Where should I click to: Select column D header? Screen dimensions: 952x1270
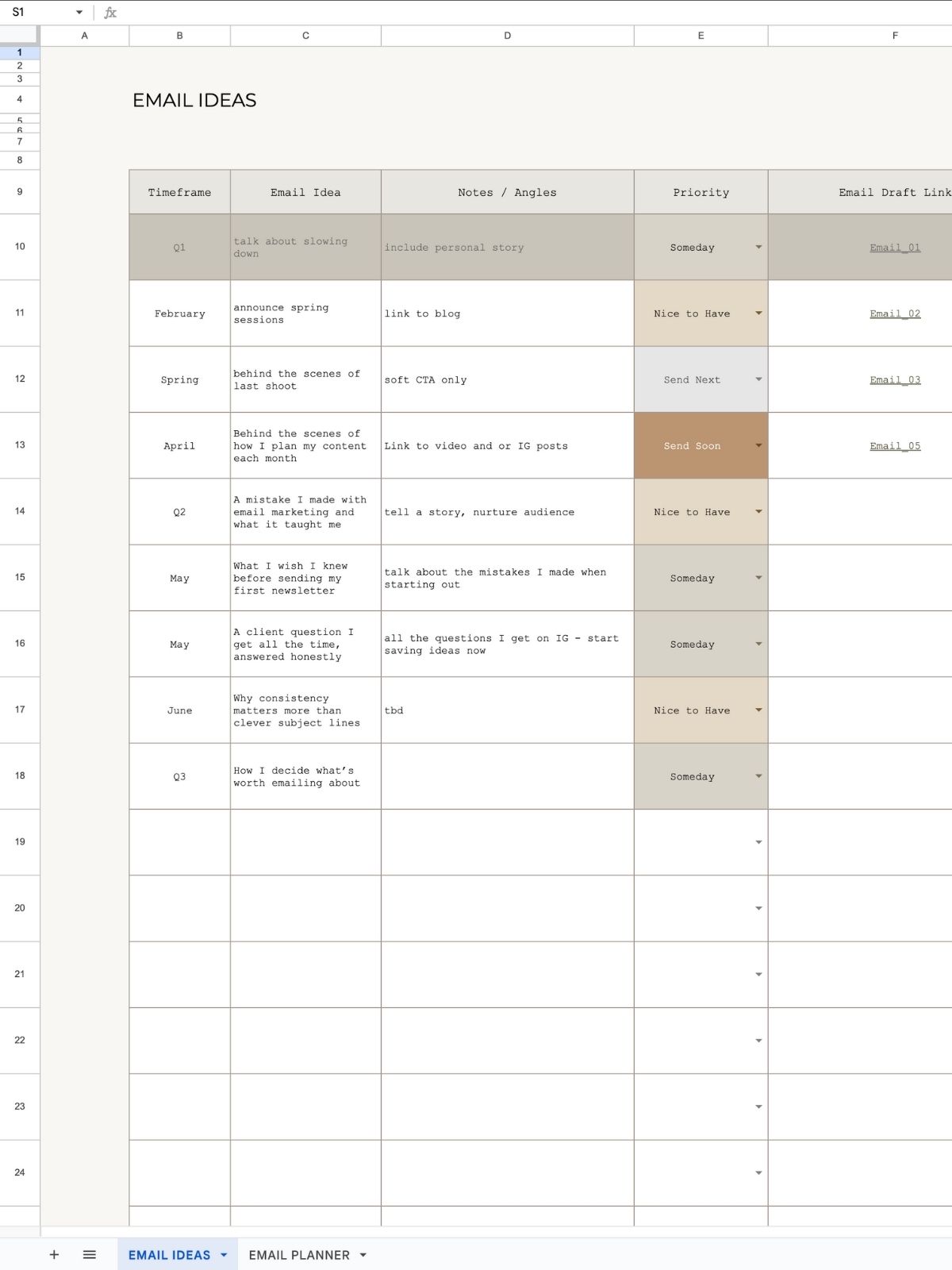tap(507, 36)
